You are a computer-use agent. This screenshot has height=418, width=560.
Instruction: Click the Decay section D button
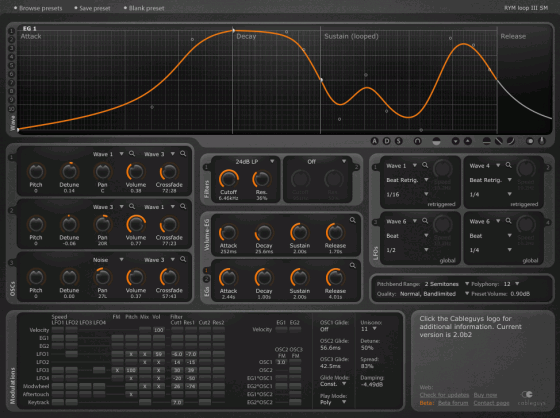[x=386, y=141]
